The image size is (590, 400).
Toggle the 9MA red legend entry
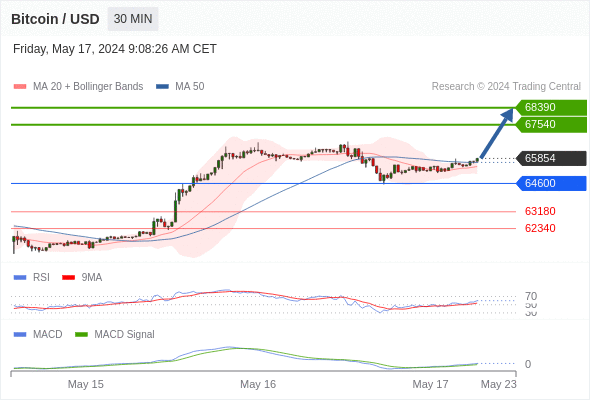(82, 277)
